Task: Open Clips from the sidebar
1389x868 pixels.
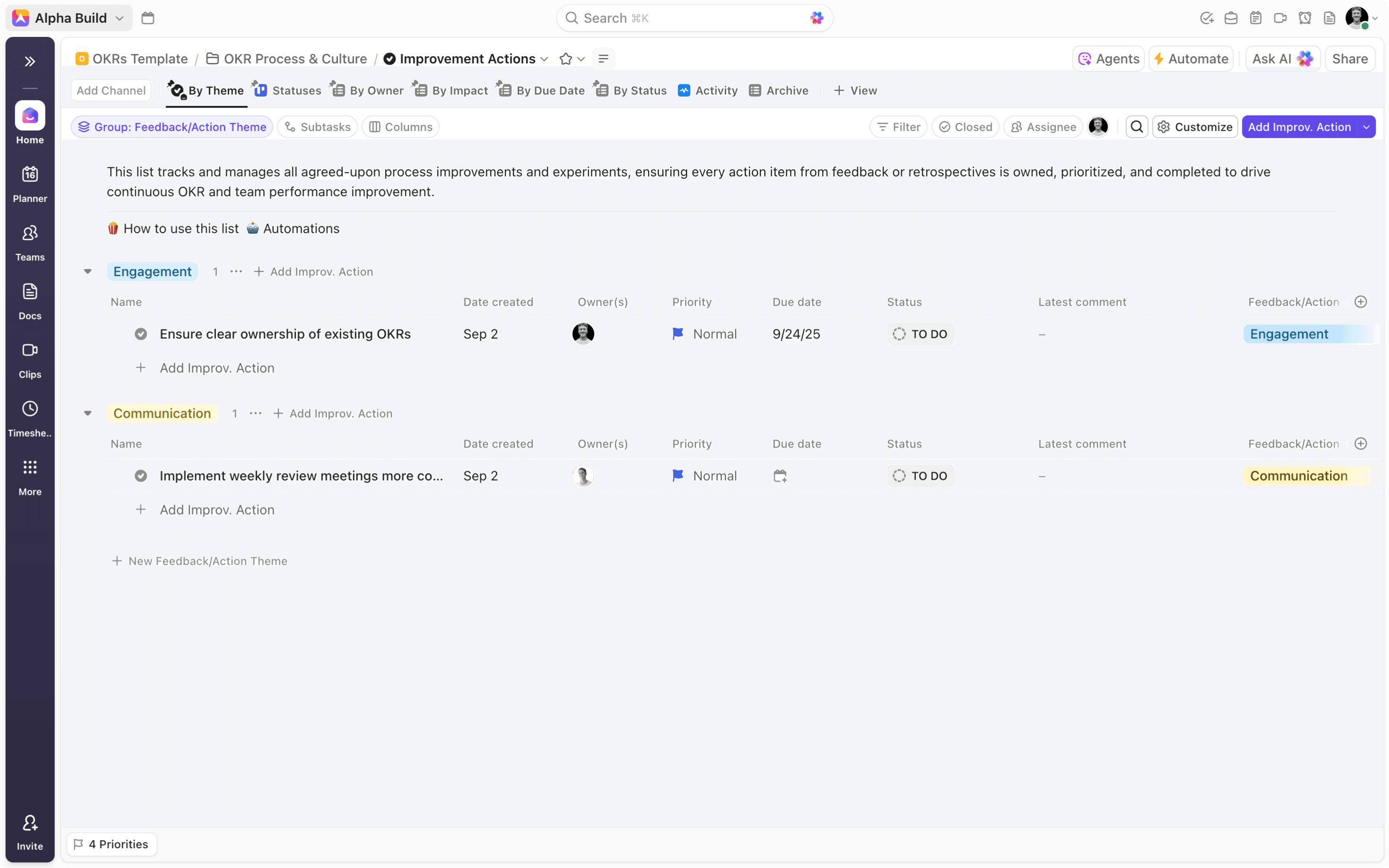Action: pyautogui.click(x=30, y=350)
